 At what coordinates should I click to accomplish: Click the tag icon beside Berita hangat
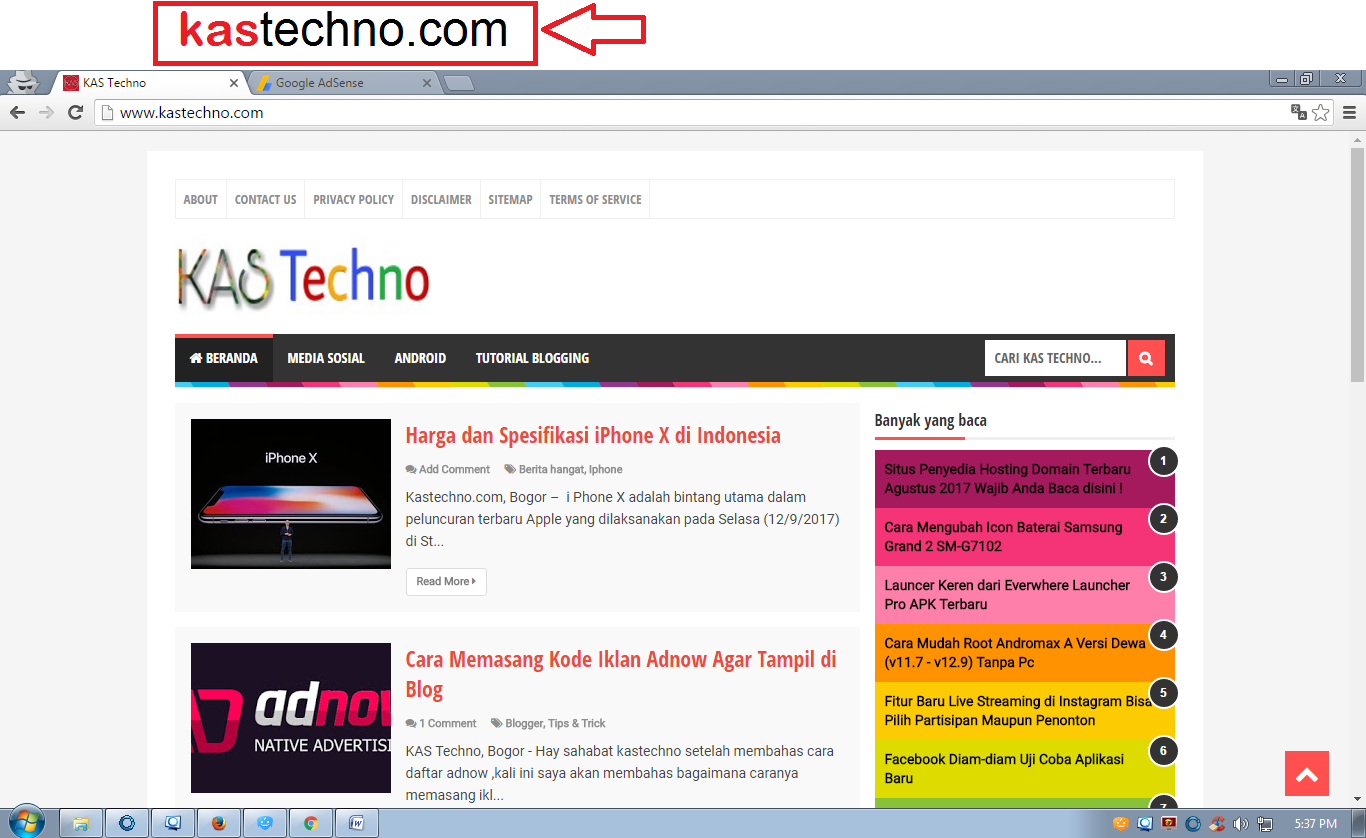point(508,469)
